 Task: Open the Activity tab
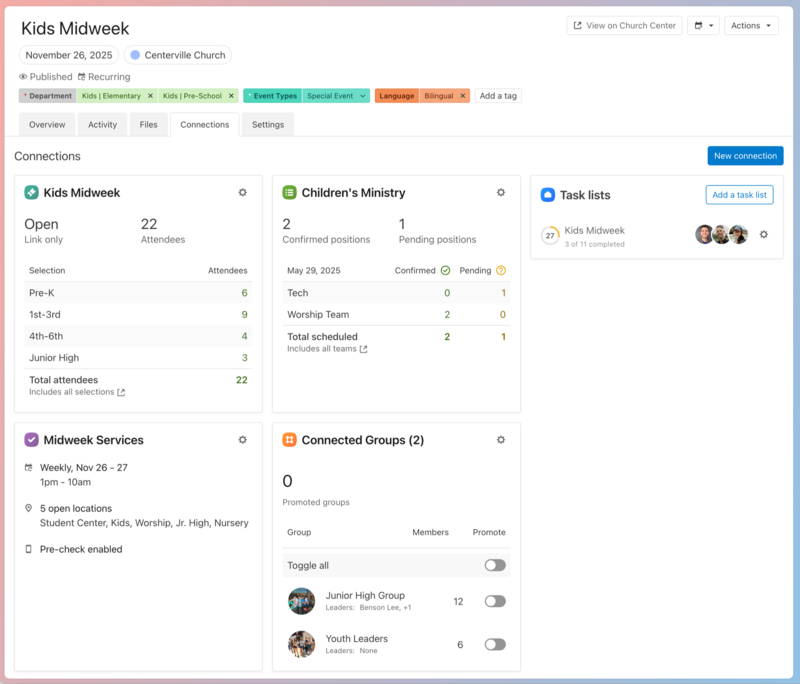tap(101, 124)
